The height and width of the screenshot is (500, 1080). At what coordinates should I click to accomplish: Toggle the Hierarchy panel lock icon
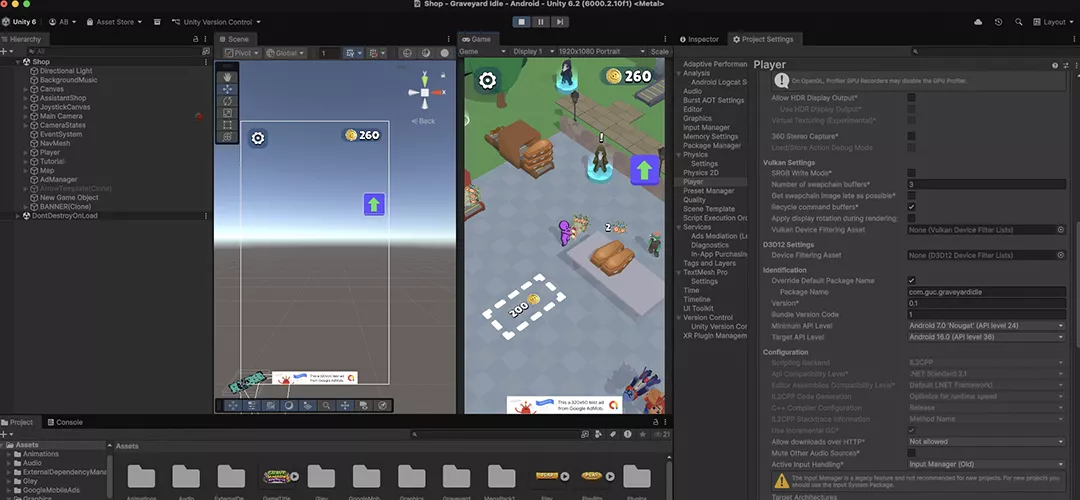(195, 39)
